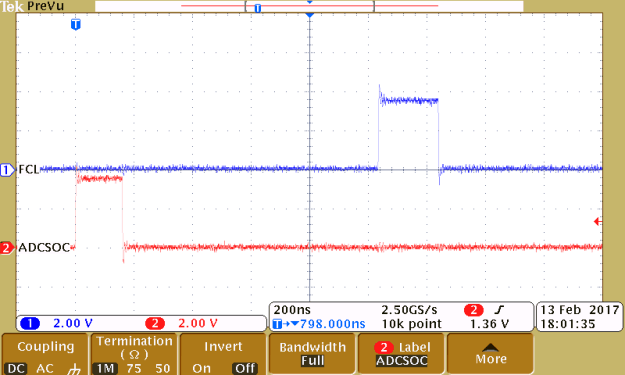Turn Invert On
625x375 pixels.
pos(201,368)
